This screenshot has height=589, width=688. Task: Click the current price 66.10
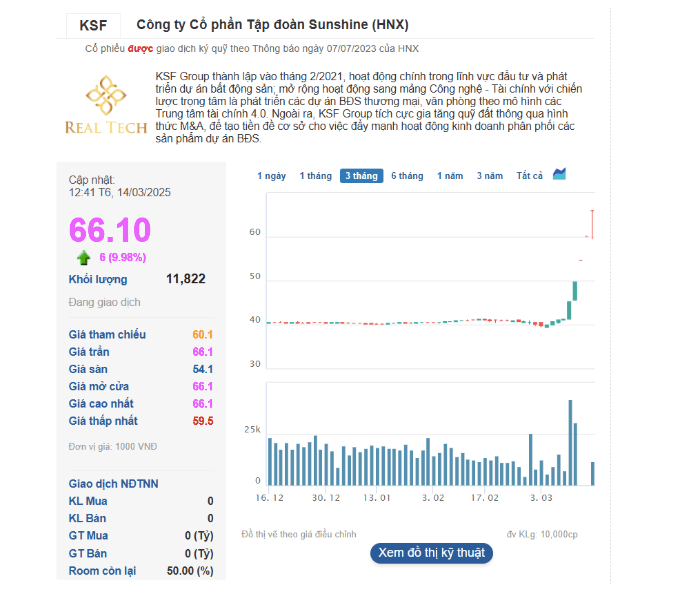(110, 230)
